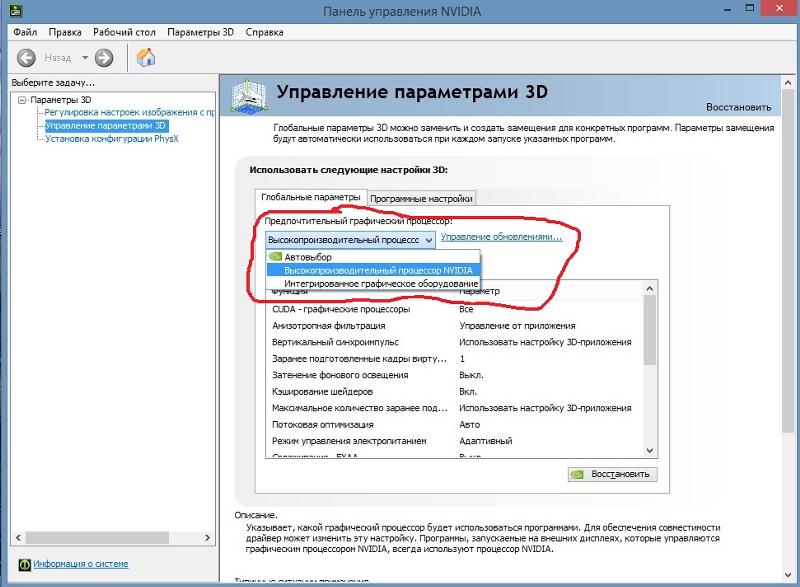Click the Восстановить link in header
Screen dimensions: 800x587
tap(738, 107)
